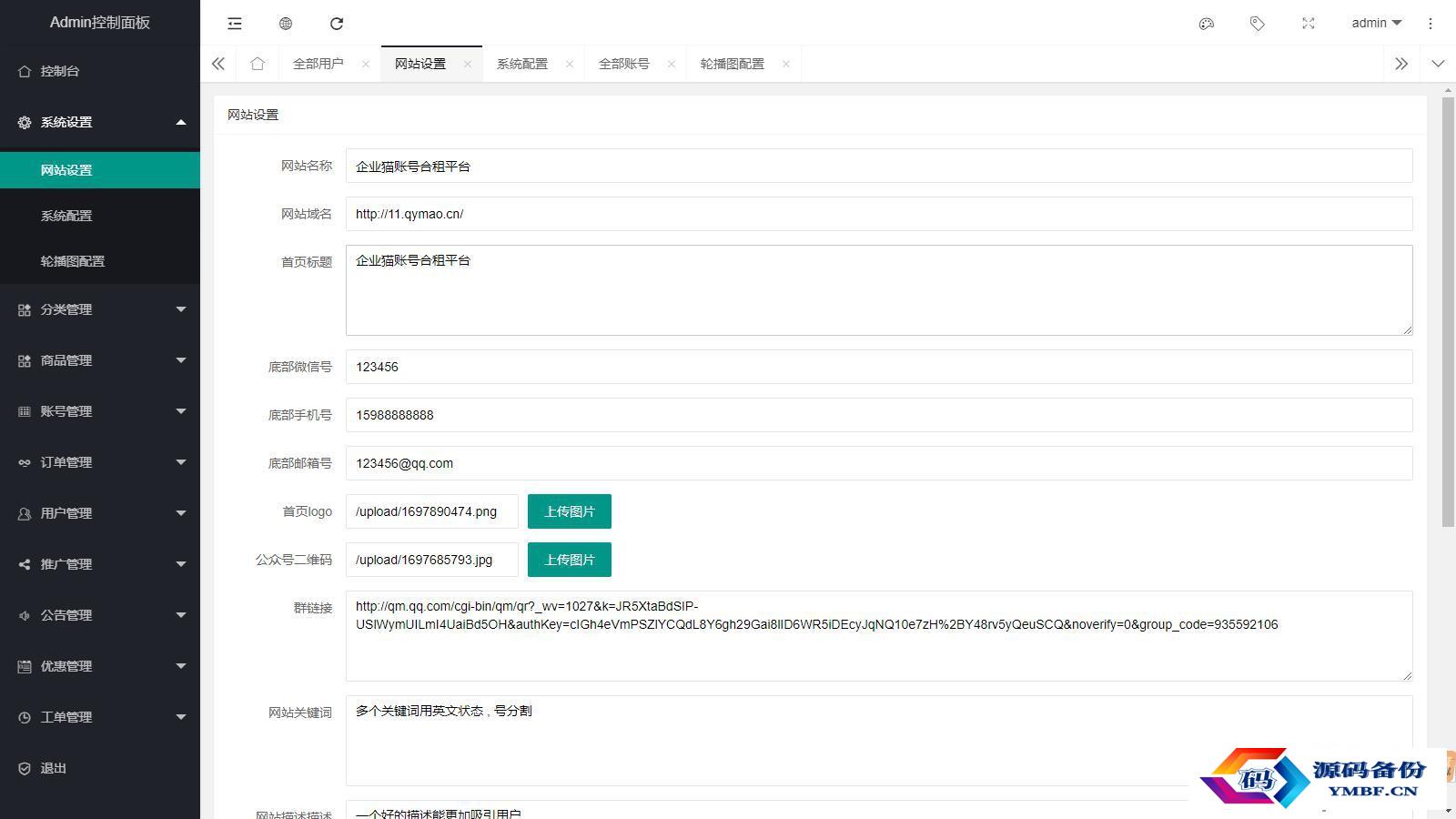
Task: Click the 订单管理 sidebar icon
Action: coord(25,462)
